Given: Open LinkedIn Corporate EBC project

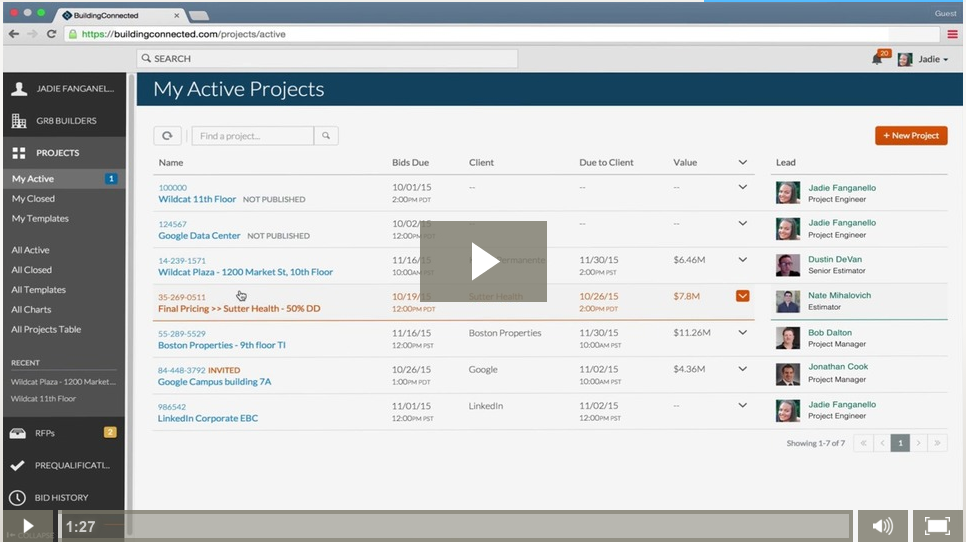Looking at the screenshot, I should pos(208,418).
